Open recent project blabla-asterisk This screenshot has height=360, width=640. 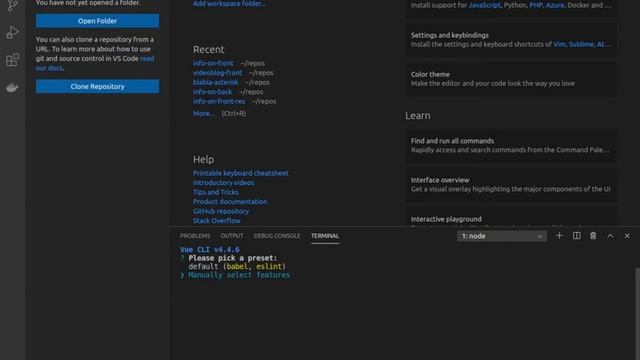point(216,82)
